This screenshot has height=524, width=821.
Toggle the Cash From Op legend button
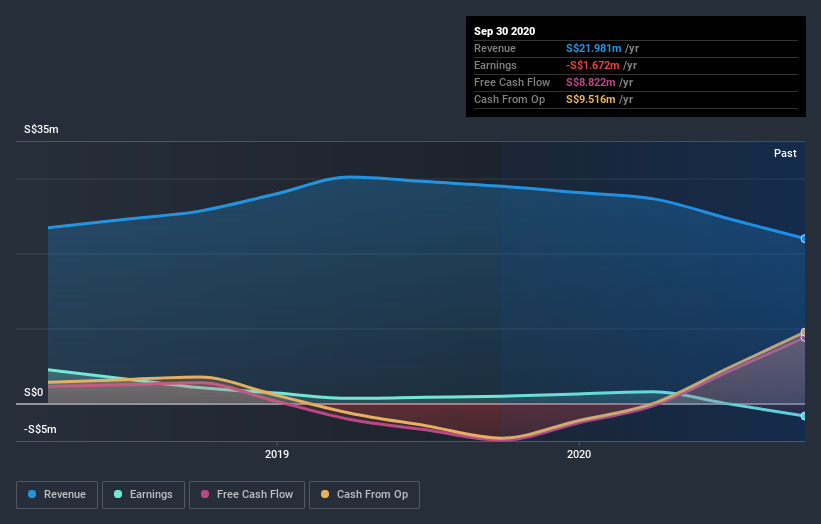coord(364,495)
